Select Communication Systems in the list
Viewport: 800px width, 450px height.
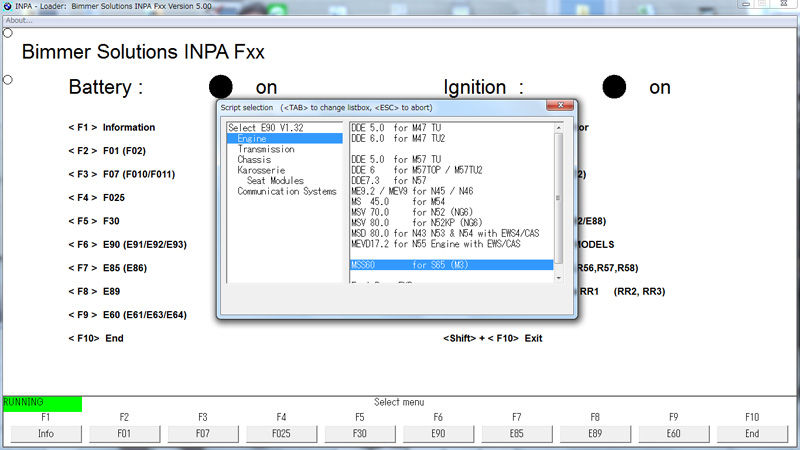[287, 191]
